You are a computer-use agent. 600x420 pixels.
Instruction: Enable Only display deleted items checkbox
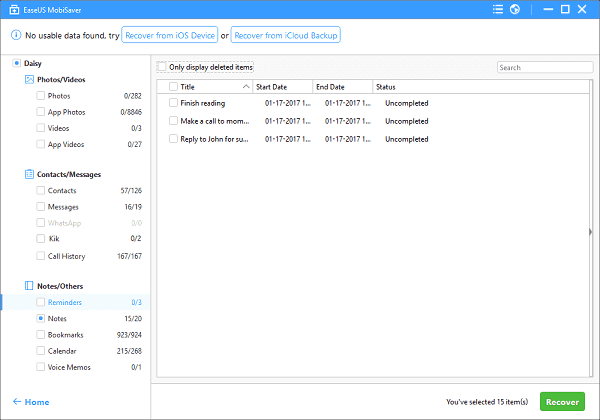click(163, 67)
